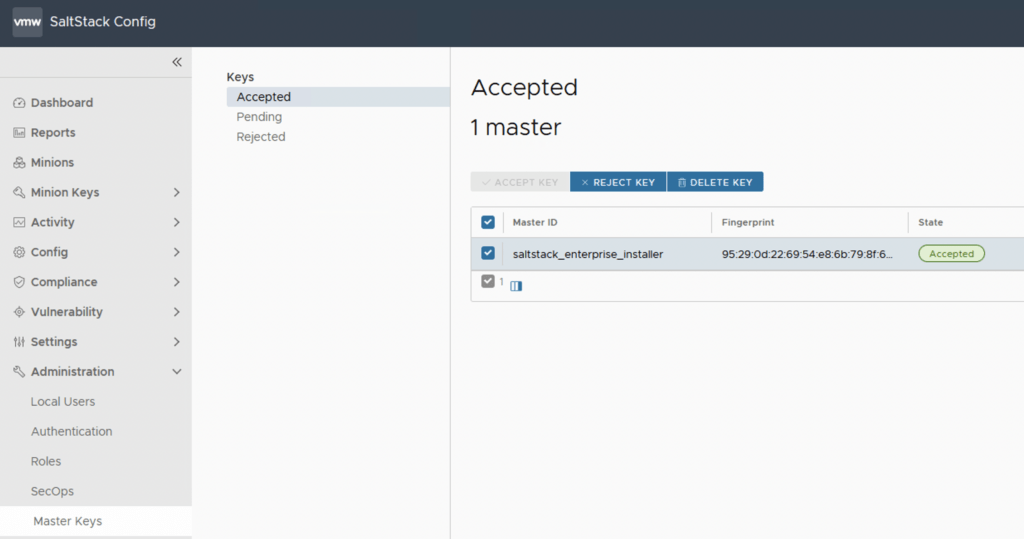Click the VMware logo icon
The width and height of the screenshot is (1024, 539).
coord(27,22)
